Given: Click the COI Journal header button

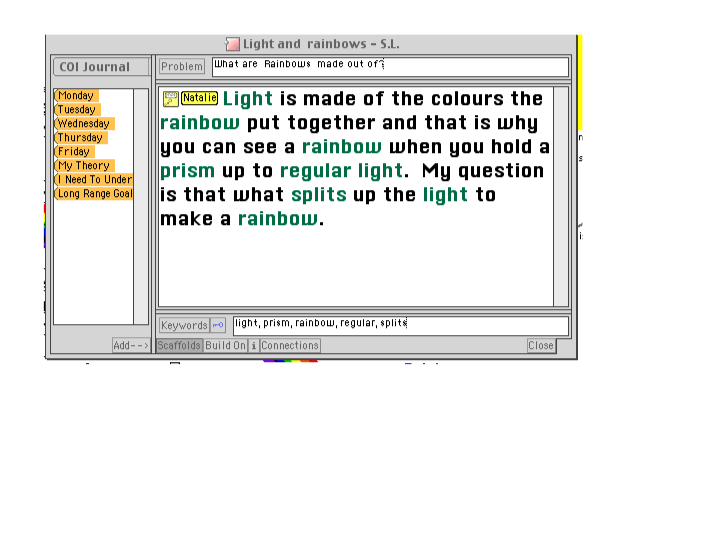Looking at the screenshot, I should pos(101,67).
